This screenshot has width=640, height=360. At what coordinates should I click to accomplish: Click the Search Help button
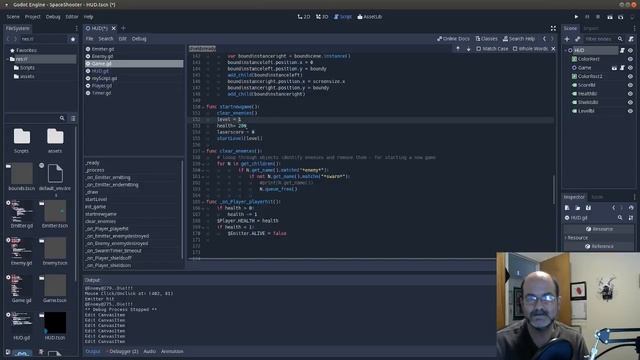pos(519,39)
